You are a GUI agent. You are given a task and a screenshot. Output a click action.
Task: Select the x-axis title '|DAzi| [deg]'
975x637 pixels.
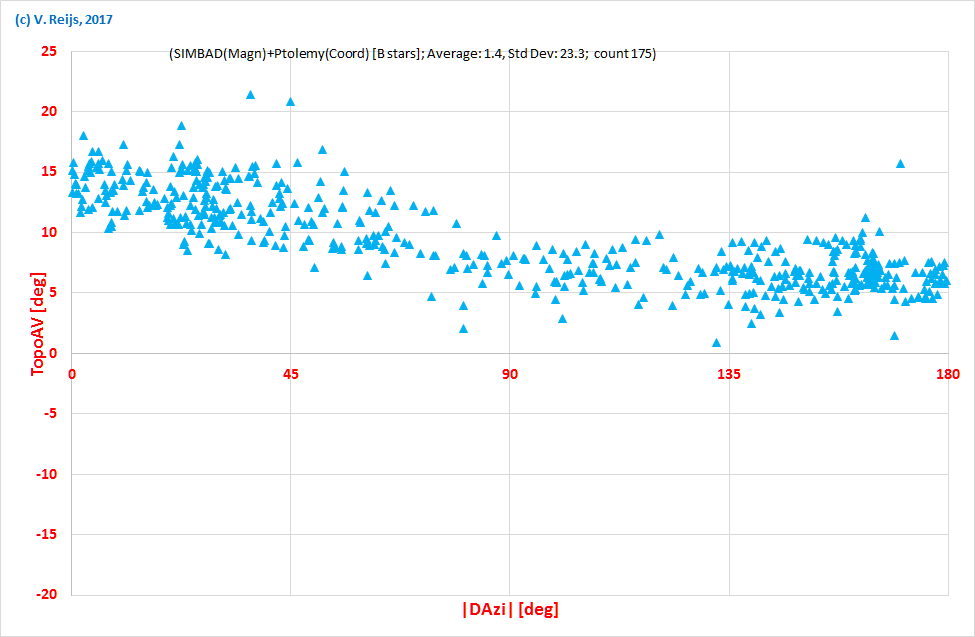click(510, 606)
